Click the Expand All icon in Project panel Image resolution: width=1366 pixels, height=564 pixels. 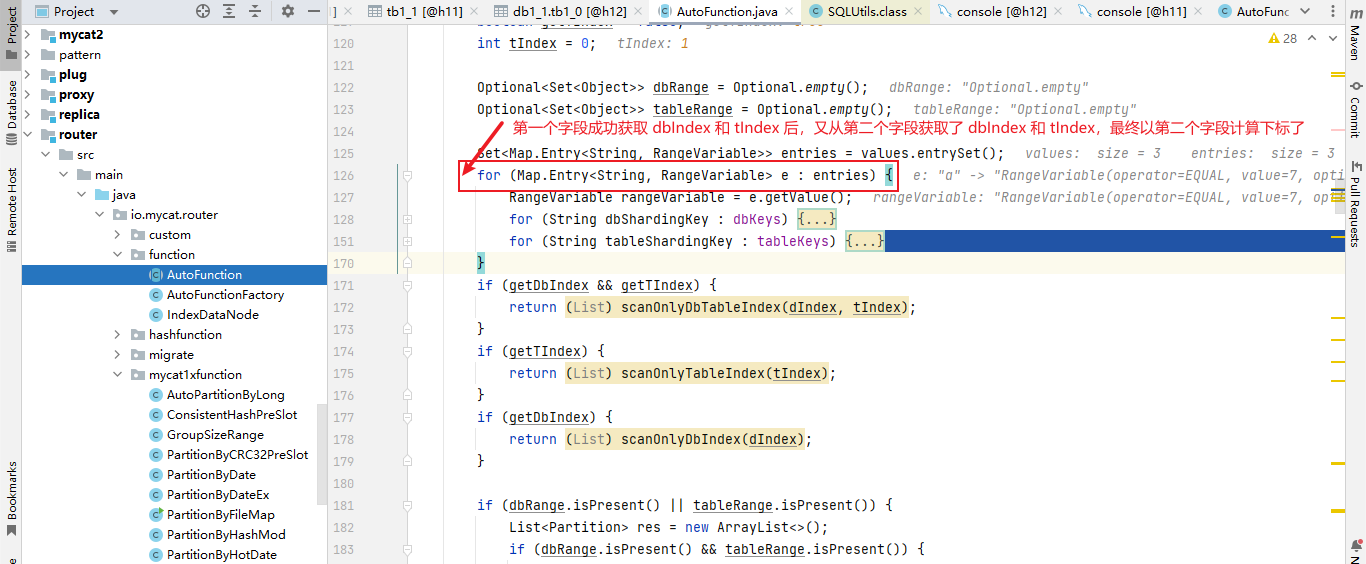(230, 11)
